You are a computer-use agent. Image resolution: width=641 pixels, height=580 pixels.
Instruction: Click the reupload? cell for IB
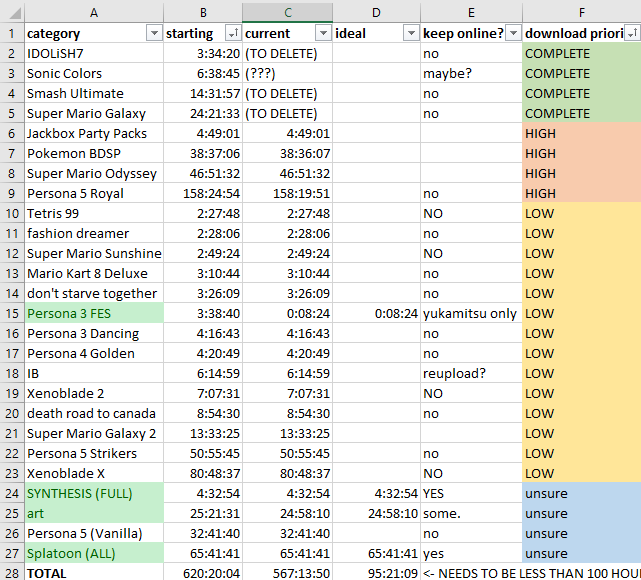click(471, 374)
